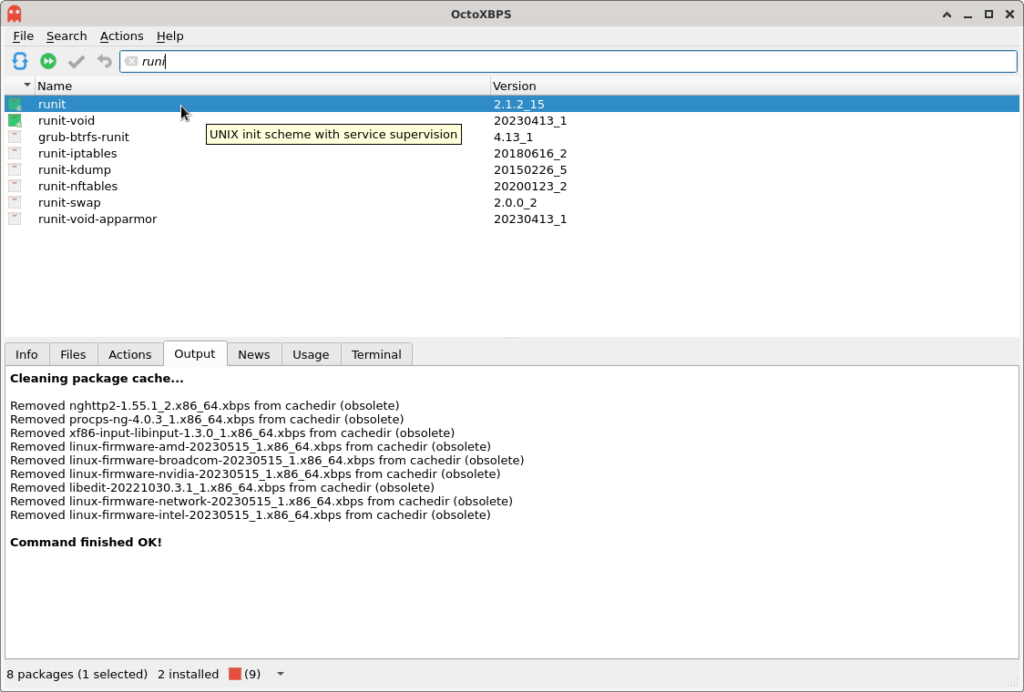Sort packages by Name column header
The image size is (1024, 692).
(x=260, y=86)
